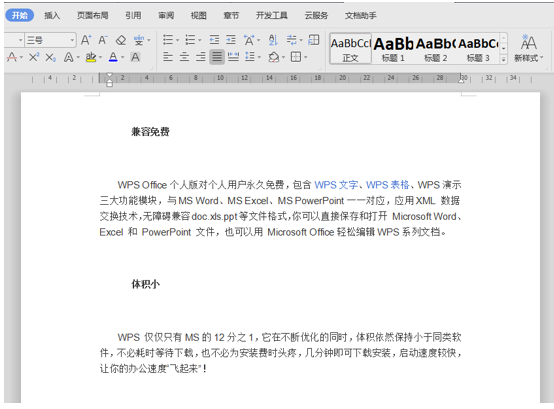The height and width of the screenshot is (409, 554).
Task: Apply text effects outlined A icon
Action: pos(69,57)
